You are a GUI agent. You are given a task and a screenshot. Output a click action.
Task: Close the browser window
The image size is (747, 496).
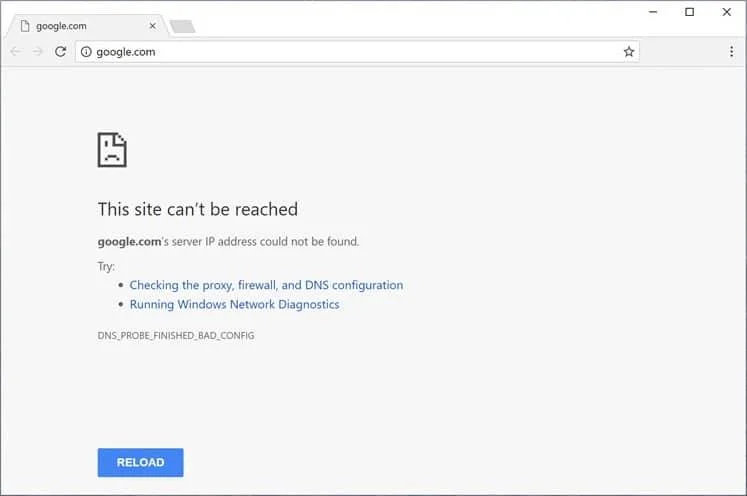(727, 12)
